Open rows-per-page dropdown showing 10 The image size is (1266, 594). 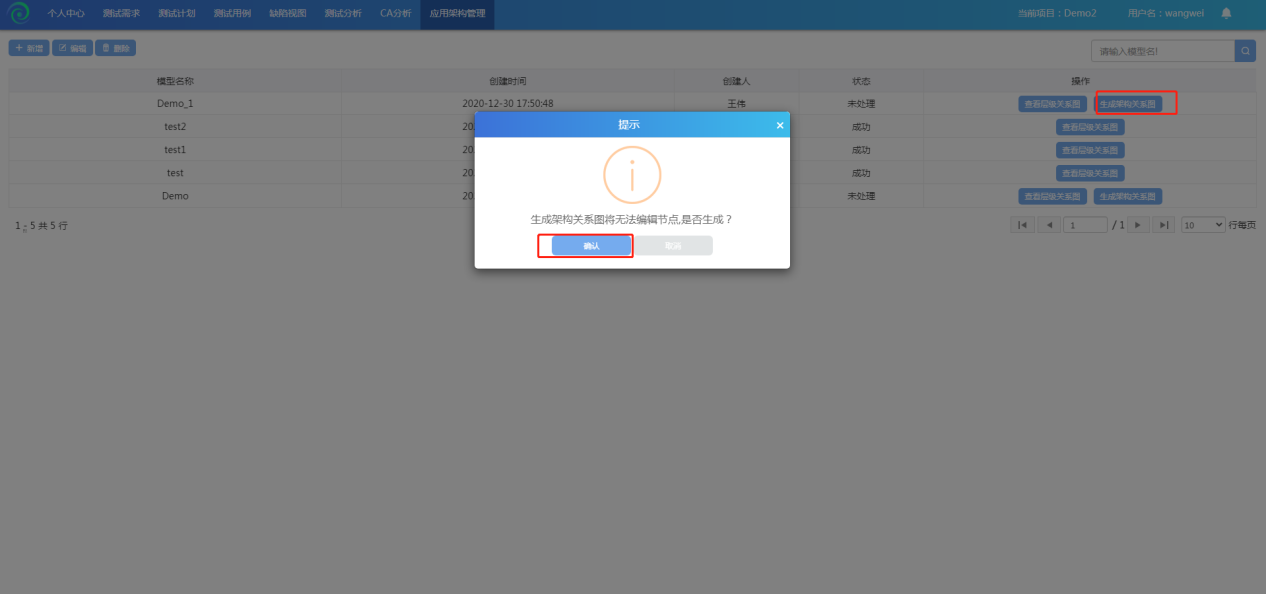(1203, 225)
